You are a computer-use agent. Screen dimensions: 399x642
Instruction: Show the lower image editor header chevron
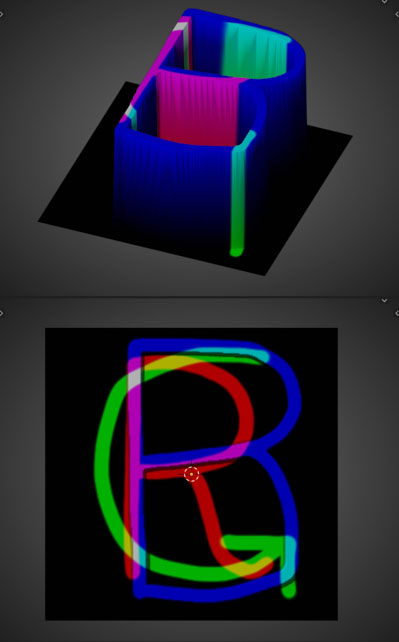pyautogui.click(x=384, y=301)
